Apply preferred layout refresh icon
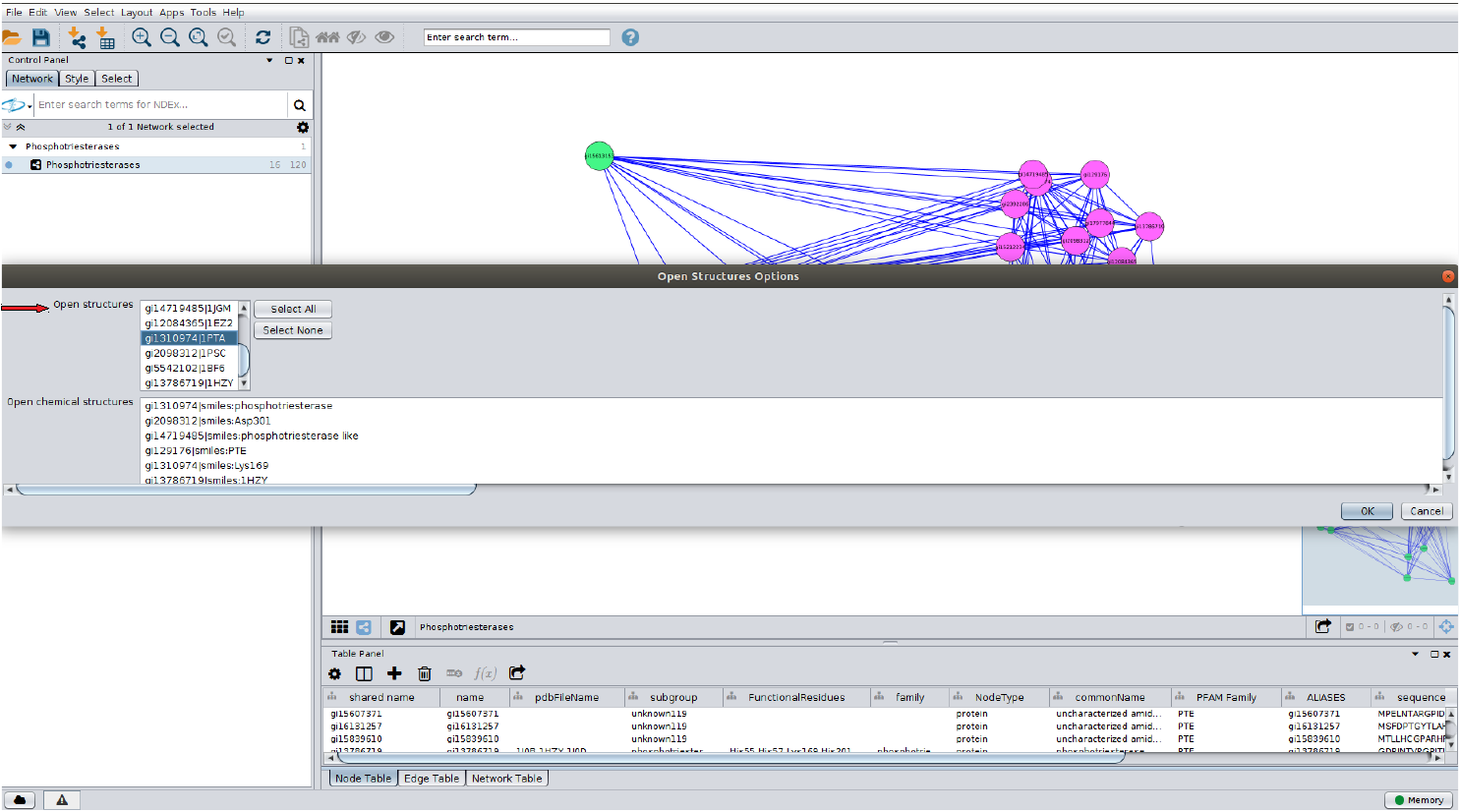 263,37
